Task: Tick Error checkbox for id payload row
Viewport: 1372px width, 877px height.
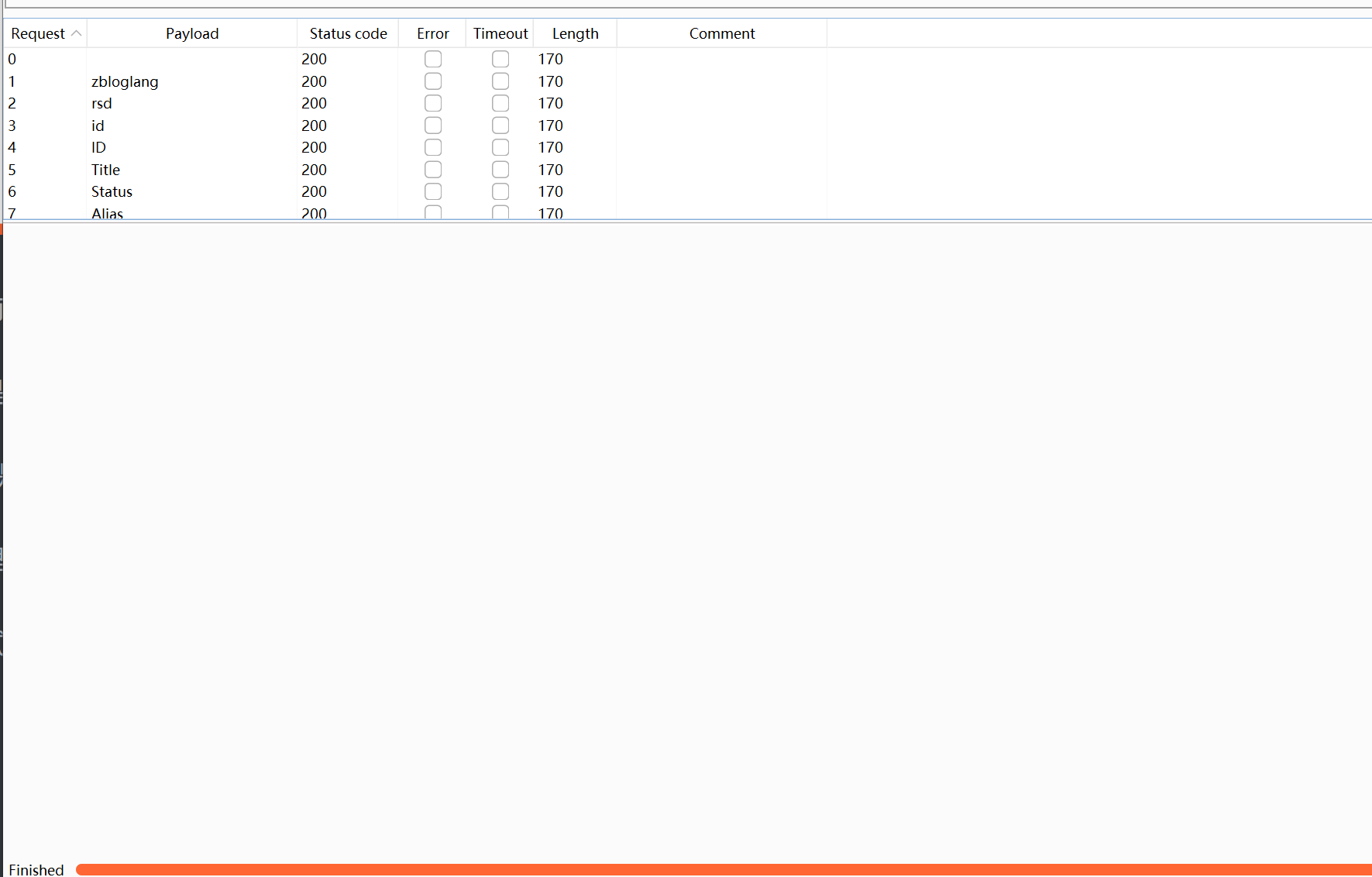Action: click(433, 126)
